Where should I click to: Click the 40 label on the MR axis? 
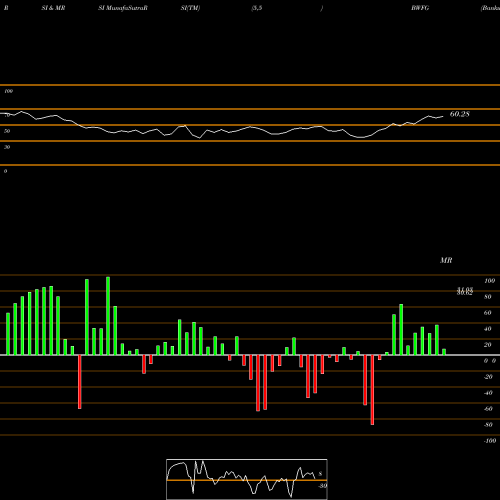pos(488,329)
